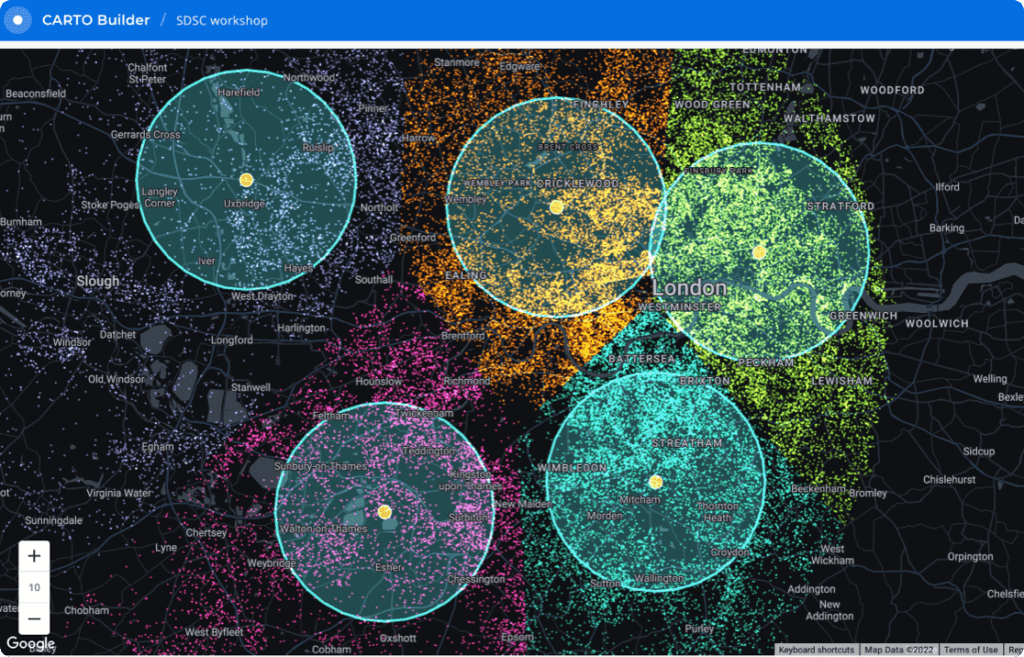Click the Richmond label
1024x657 pixels.
click(x=467, y=381)
